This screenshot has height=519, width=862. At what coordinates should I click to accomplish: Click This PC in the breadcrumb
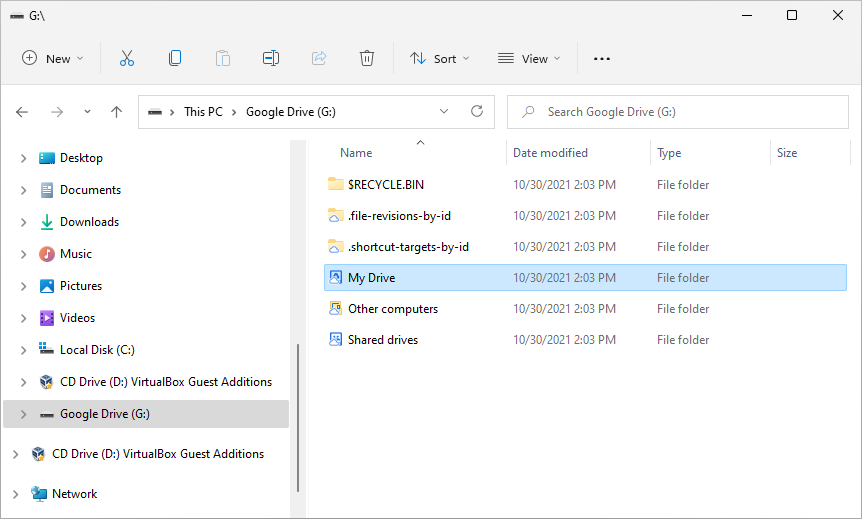[x=203, y=112]
